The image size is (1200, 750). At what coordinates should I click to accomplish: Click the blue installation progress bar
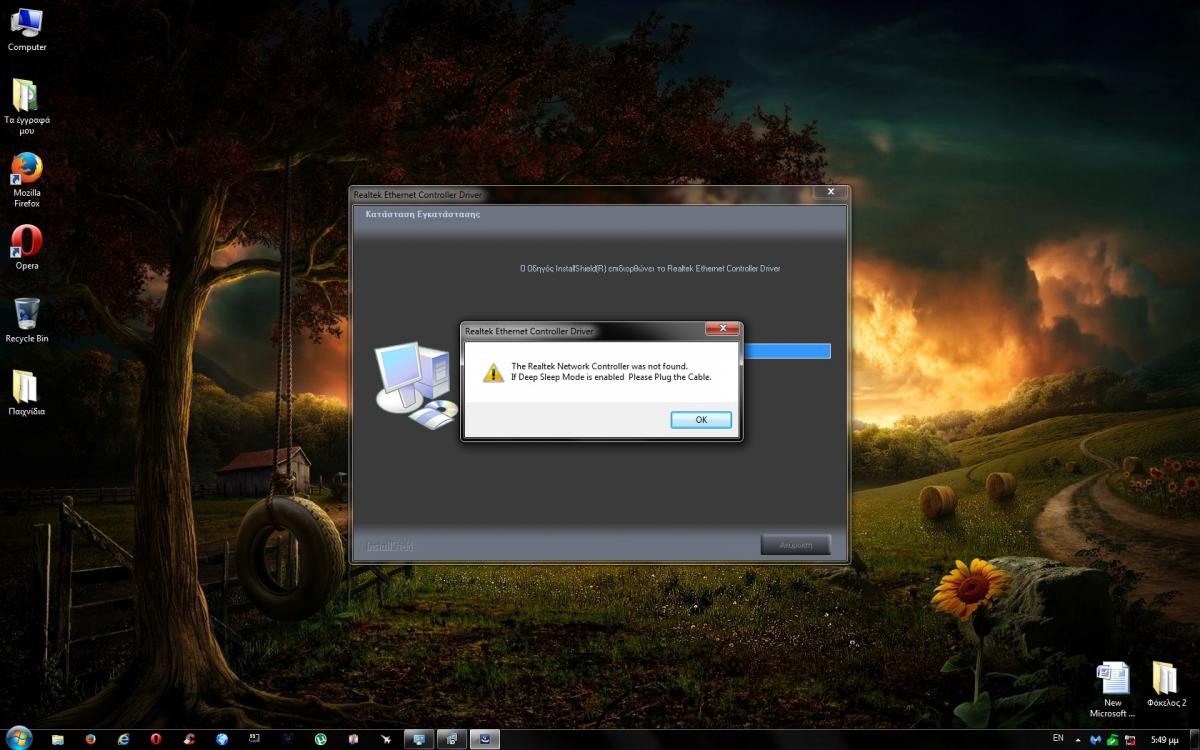(x=785, y=351)
